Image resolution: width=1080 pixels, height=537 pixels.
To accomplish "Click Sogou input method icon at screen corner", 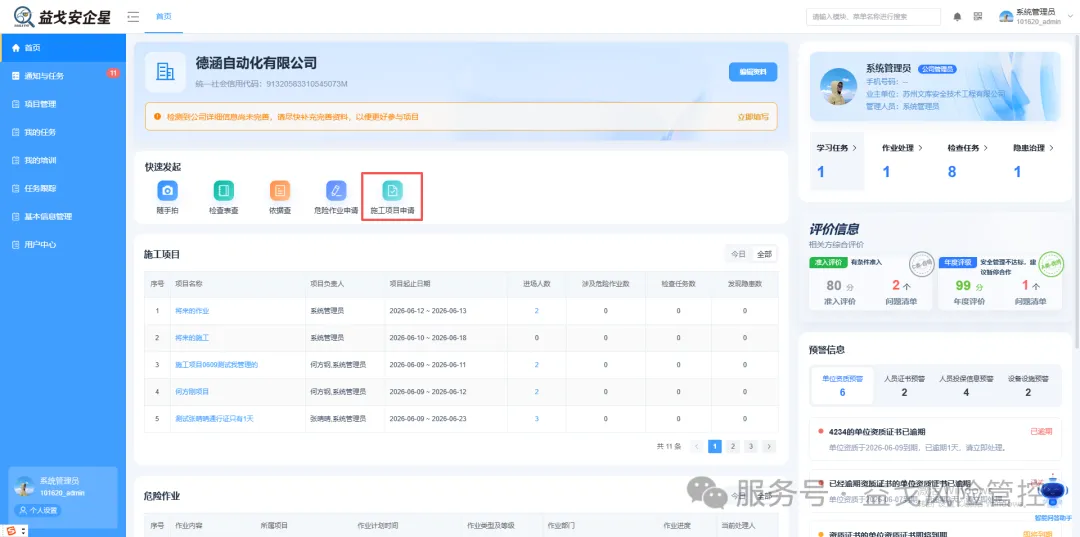I will (x=12, y=530).
